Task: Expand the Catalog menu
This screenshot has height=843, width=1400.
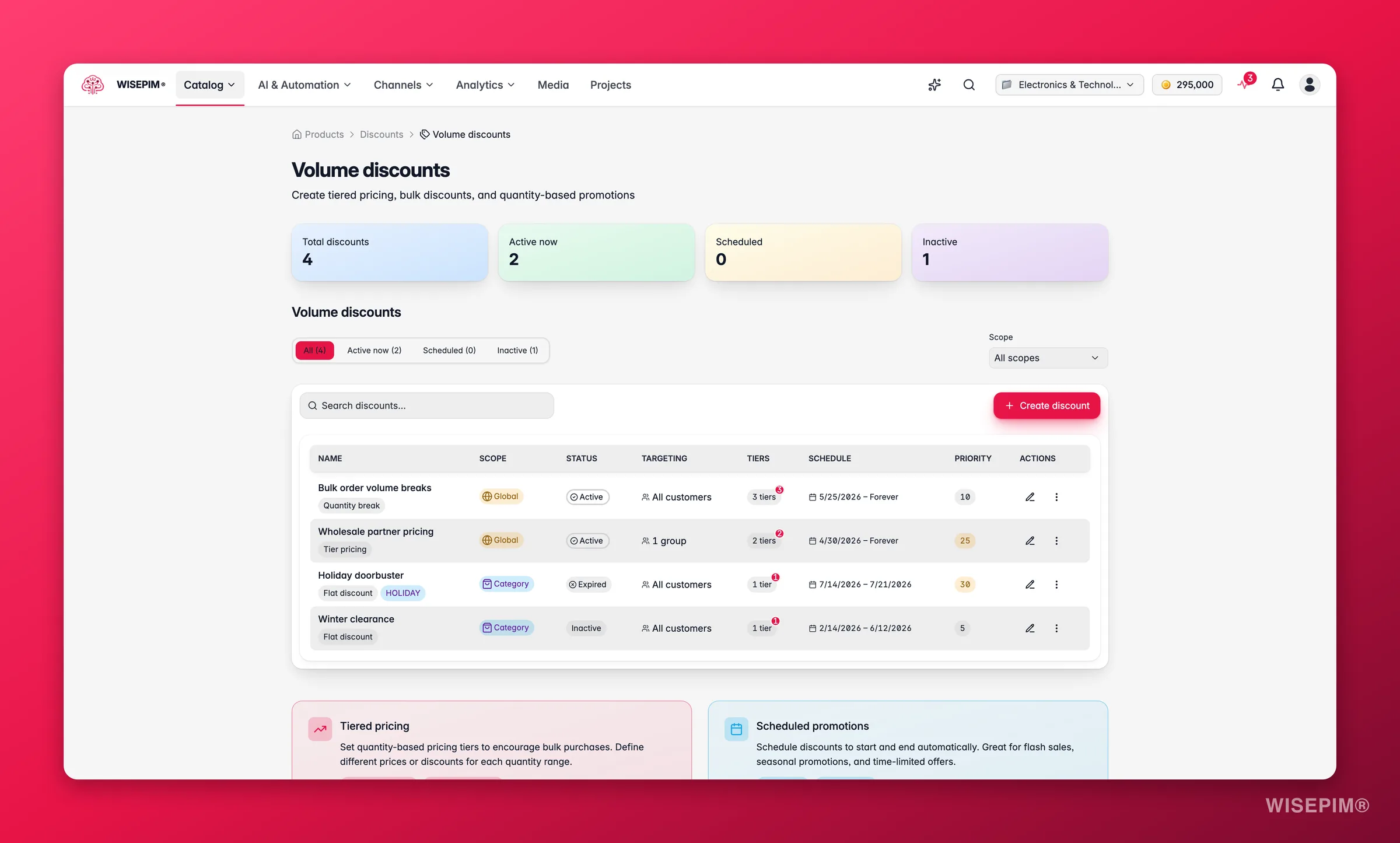Action: tap(209, 85)
